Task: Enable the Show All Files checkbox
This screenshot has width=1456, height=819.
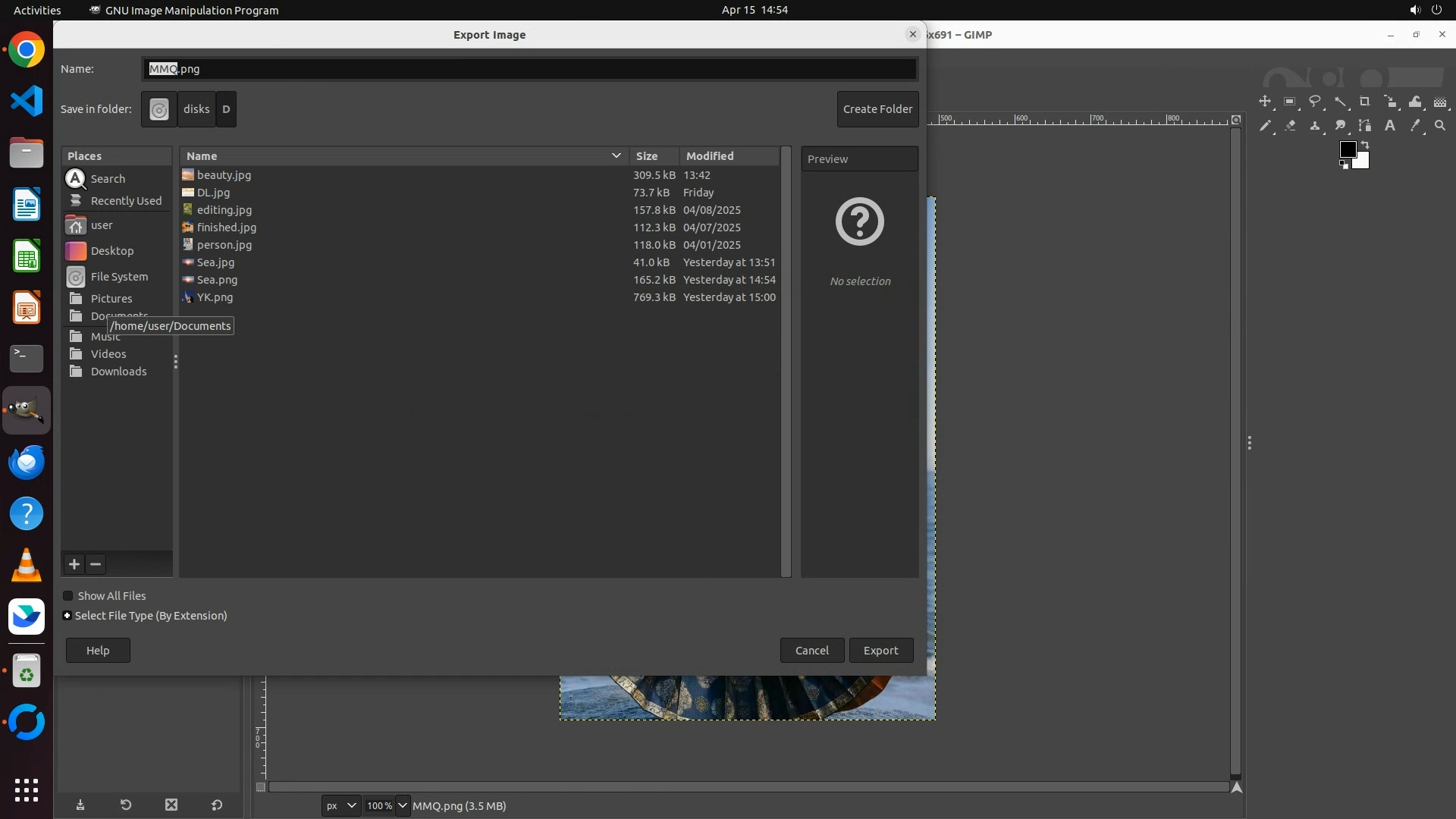Action: [x=68, y=596]
